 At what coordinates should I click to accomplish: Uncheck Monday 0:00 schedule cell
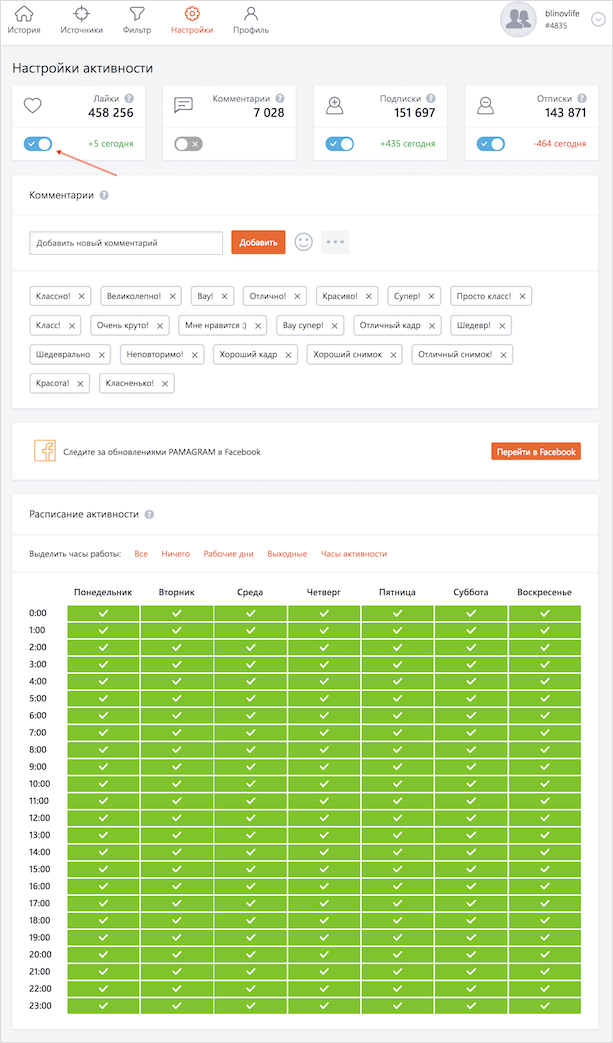tap(103, 612)
